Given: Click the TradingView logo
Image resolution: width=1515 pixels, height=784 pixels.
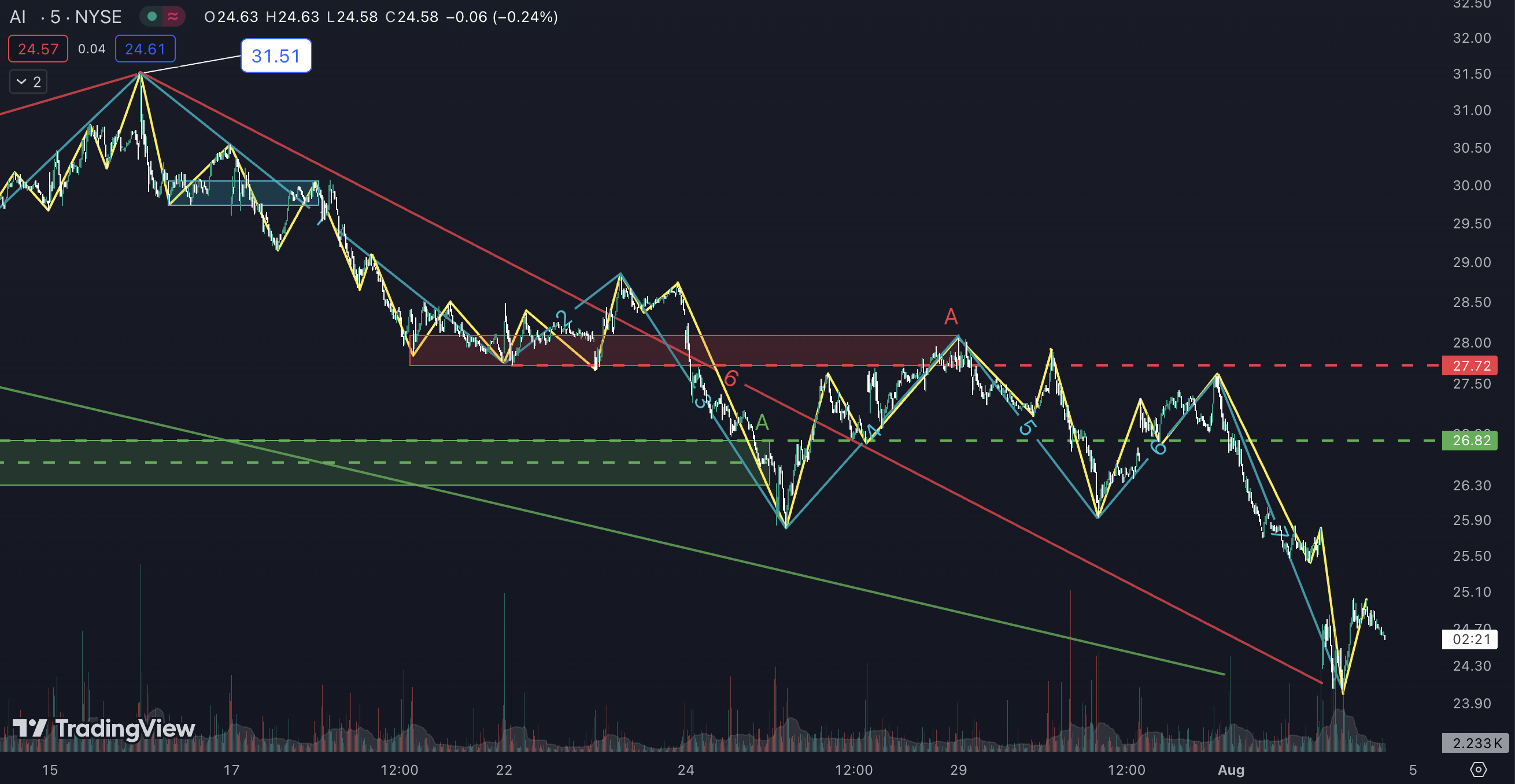Looking at the screenshot, I should click(x=104, y=728).
